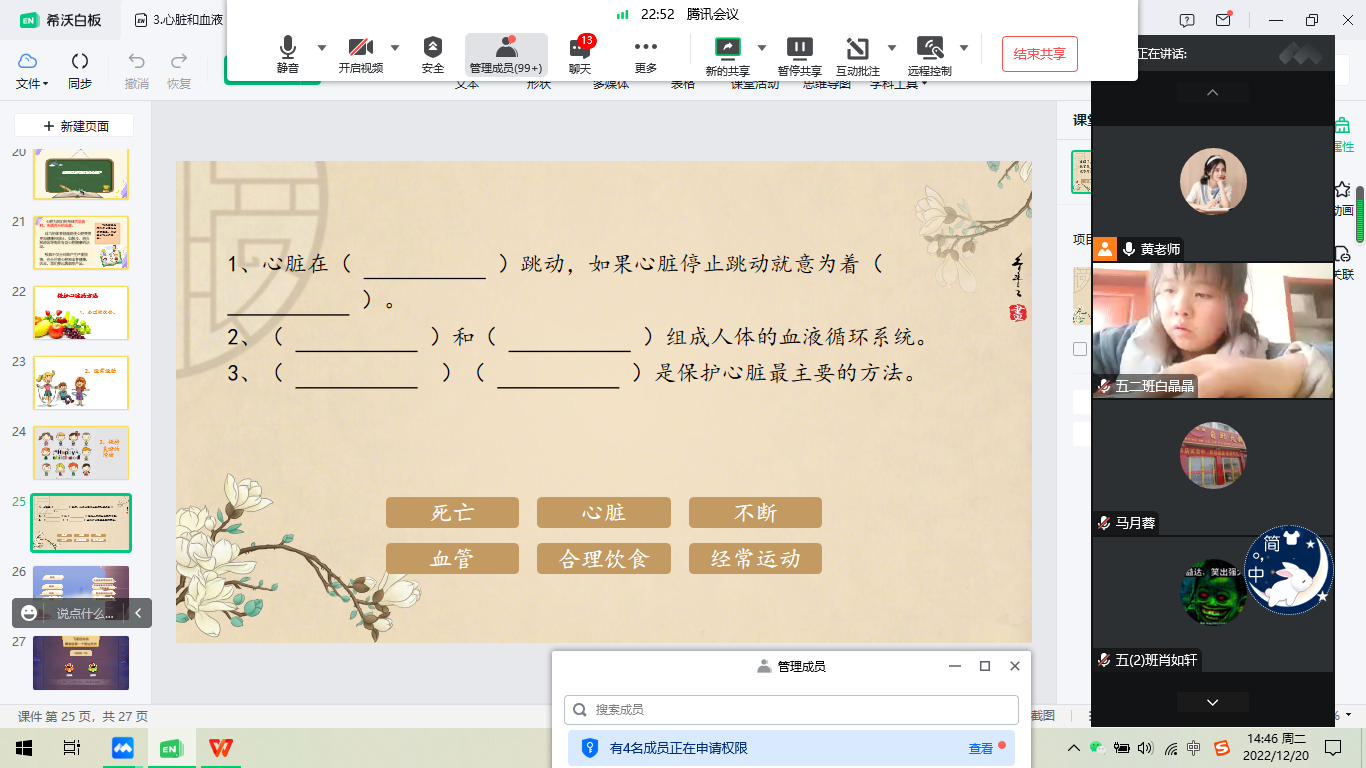1366x768 pixels.
Task: Click the 死亡 answer tile
Action: [x=452, y=513]
